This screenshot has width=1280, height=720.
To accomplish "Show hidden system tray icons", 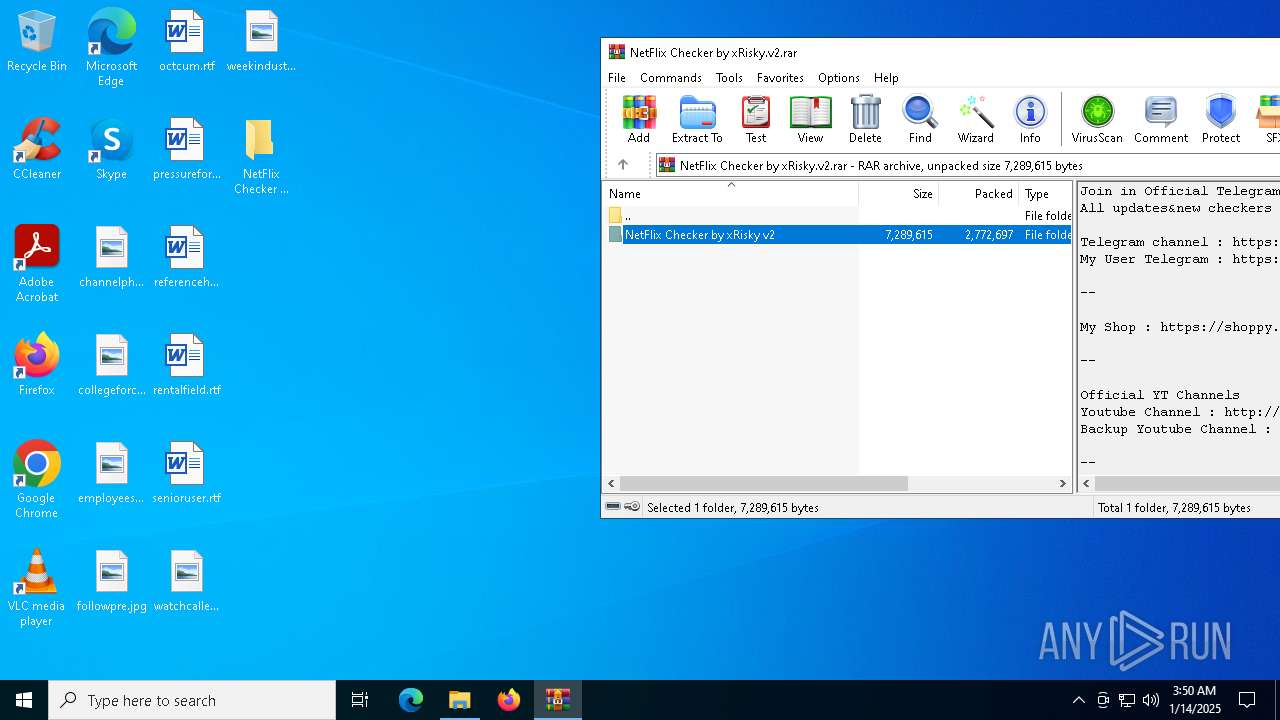I will (1078, 700).
